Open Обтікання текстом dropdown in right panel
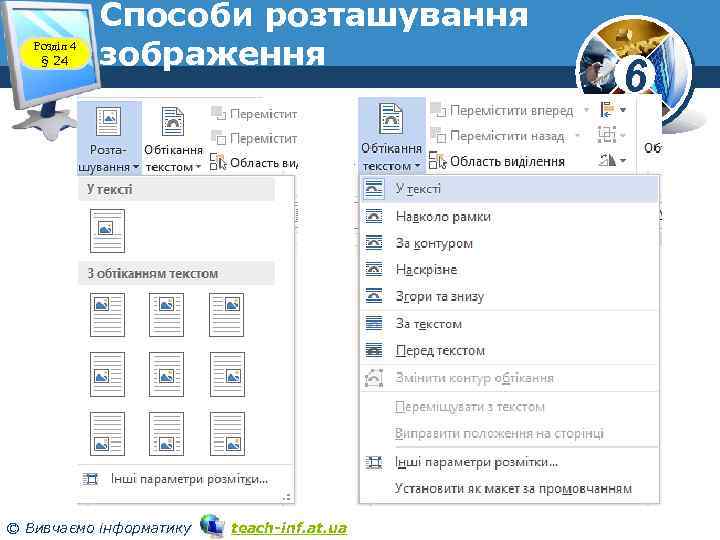The height and width of the screenshot is (540, 720). coord(391,137)
